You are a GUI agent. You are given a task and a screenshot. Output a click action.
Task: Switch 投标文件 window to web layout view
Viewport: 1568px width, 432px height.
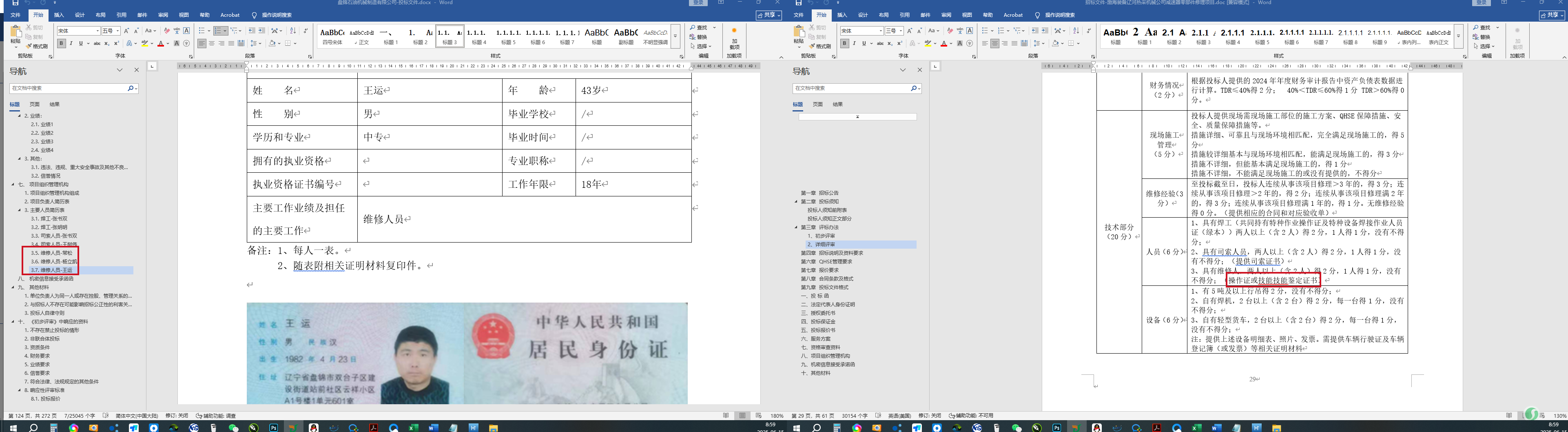[x=758, y=416]
